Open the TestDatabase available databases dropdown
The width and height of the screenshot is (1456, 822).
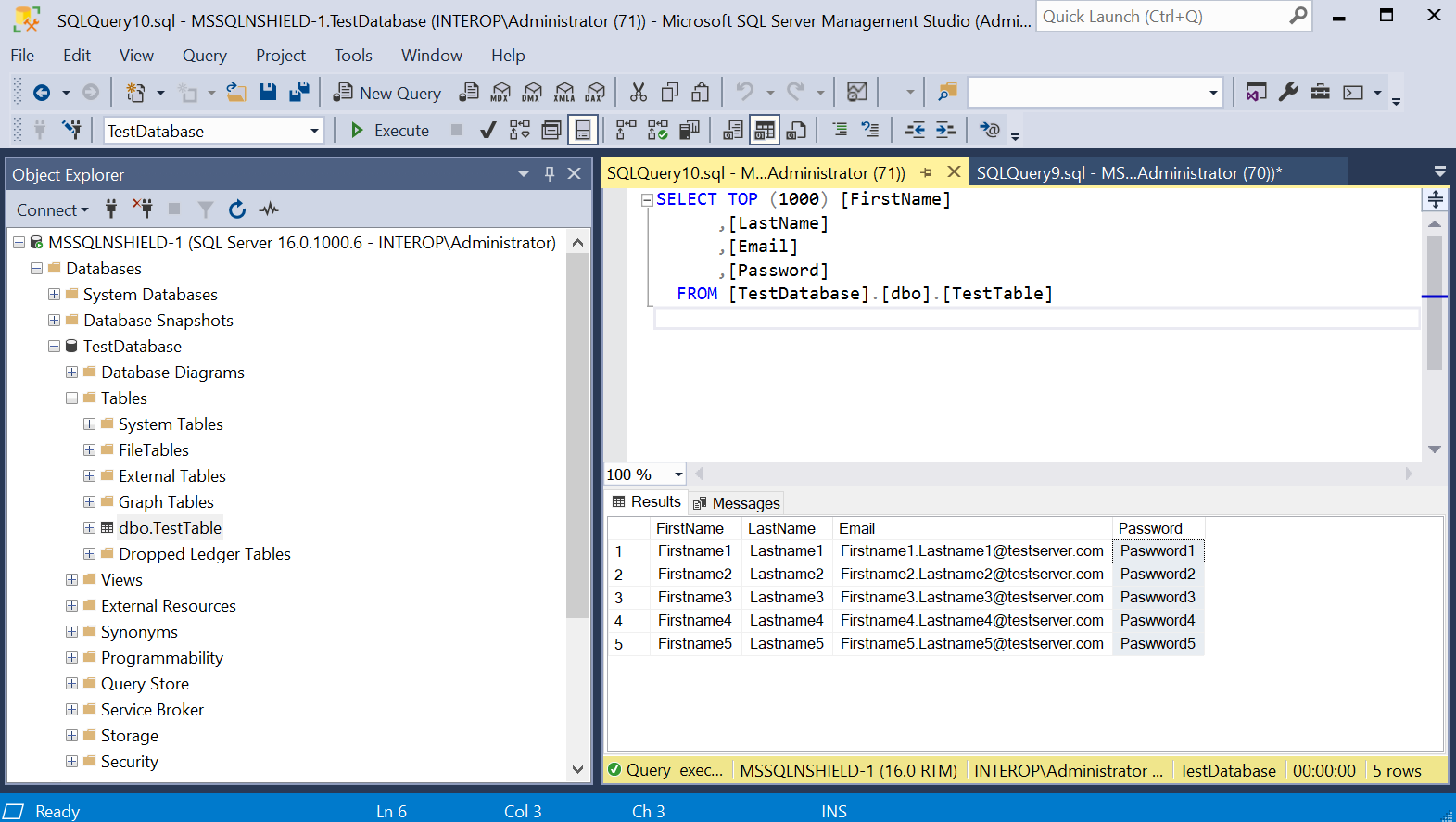314,131
